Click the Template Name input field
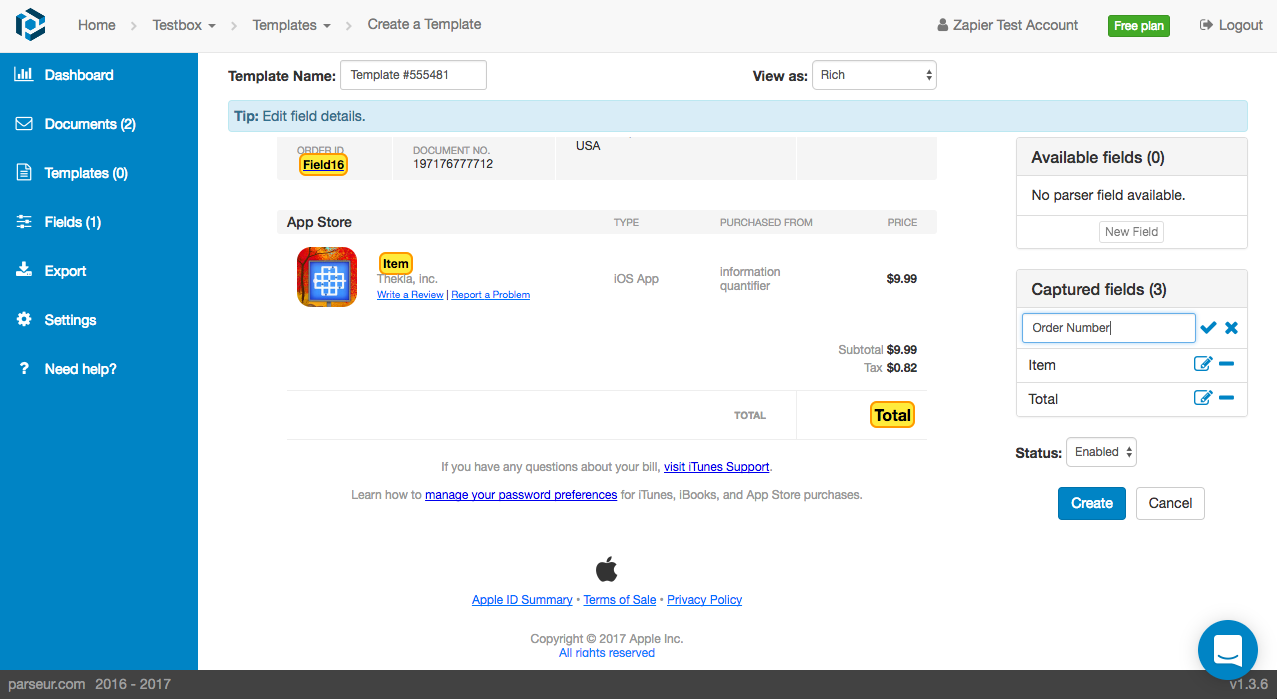The height and width of the screenshot is (699, 1277). click(x=413, y=75)
